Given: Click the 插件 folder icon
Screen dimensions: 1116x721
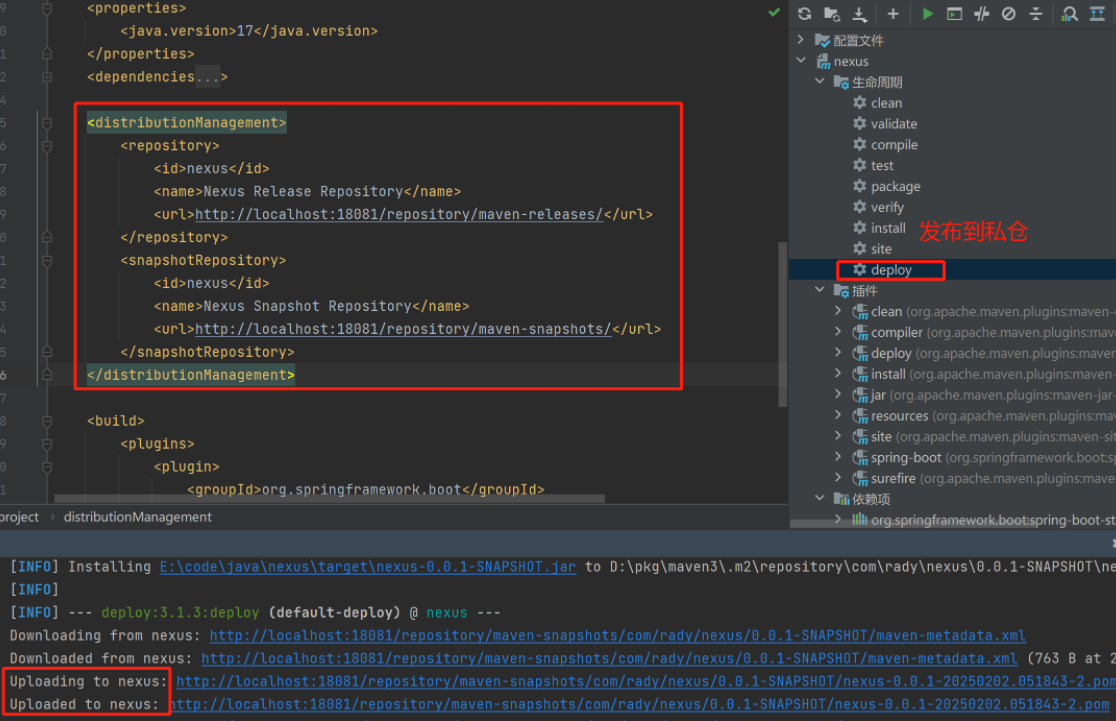Looking at the screenshot, I should pos(841,290).
